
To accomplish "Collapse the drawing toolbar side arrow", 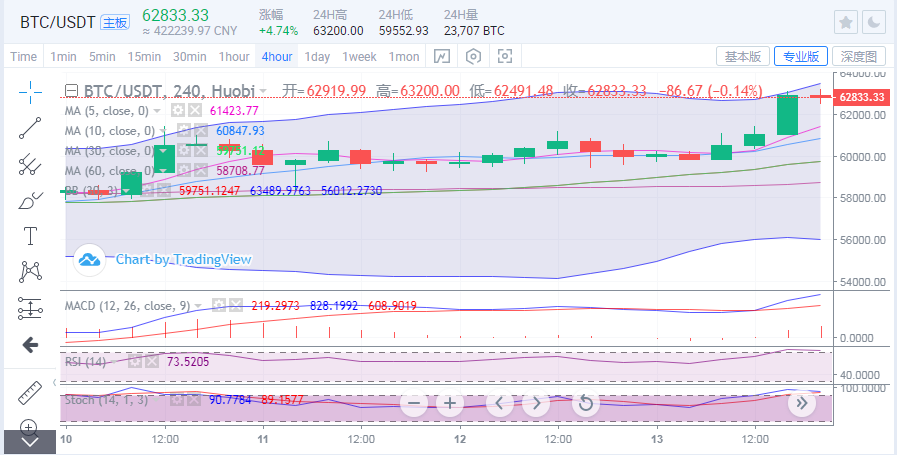I will coord(55,382).
